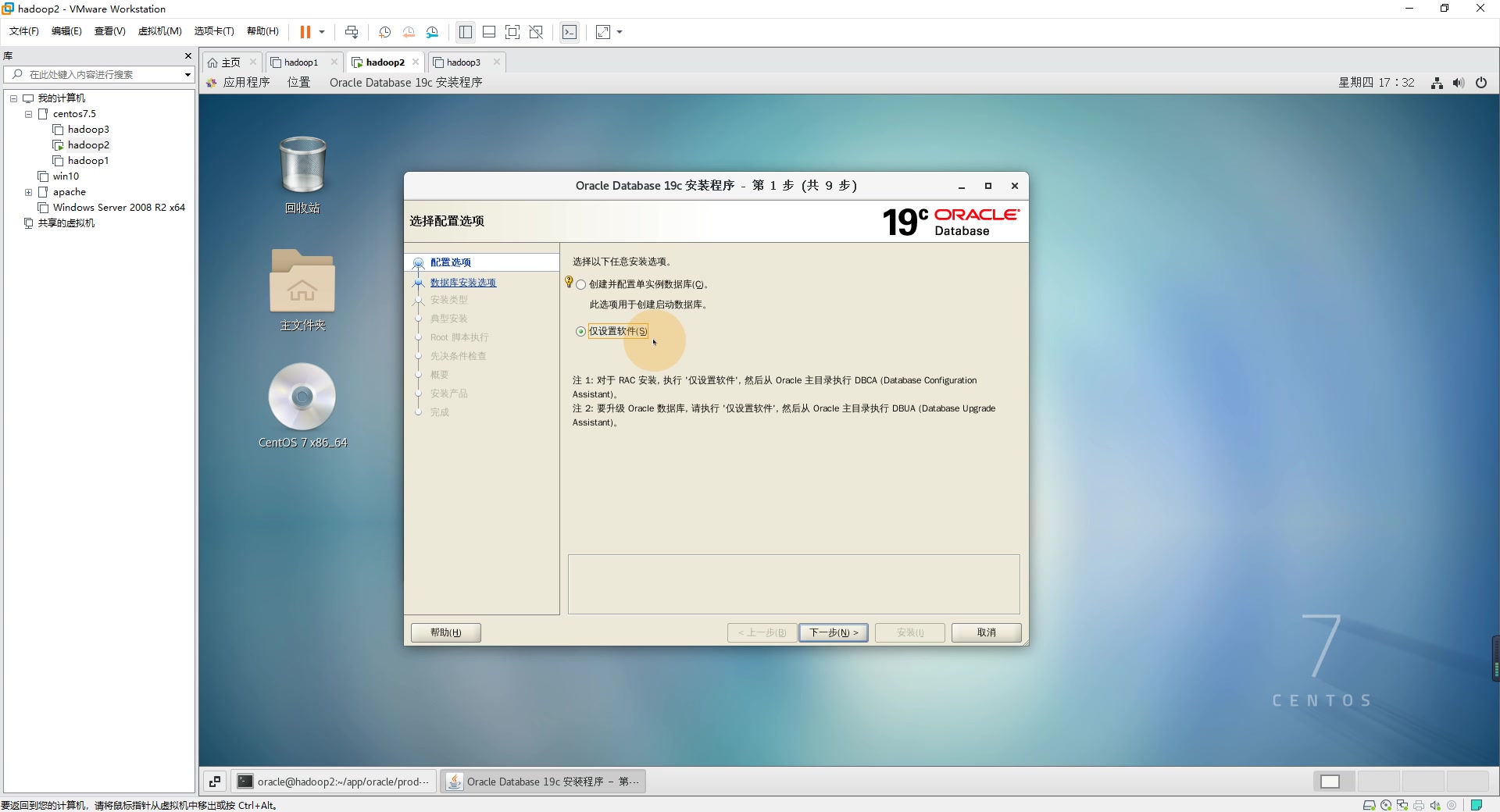
Task: Take a snapshot of this virtual machine
Action: 384,32
